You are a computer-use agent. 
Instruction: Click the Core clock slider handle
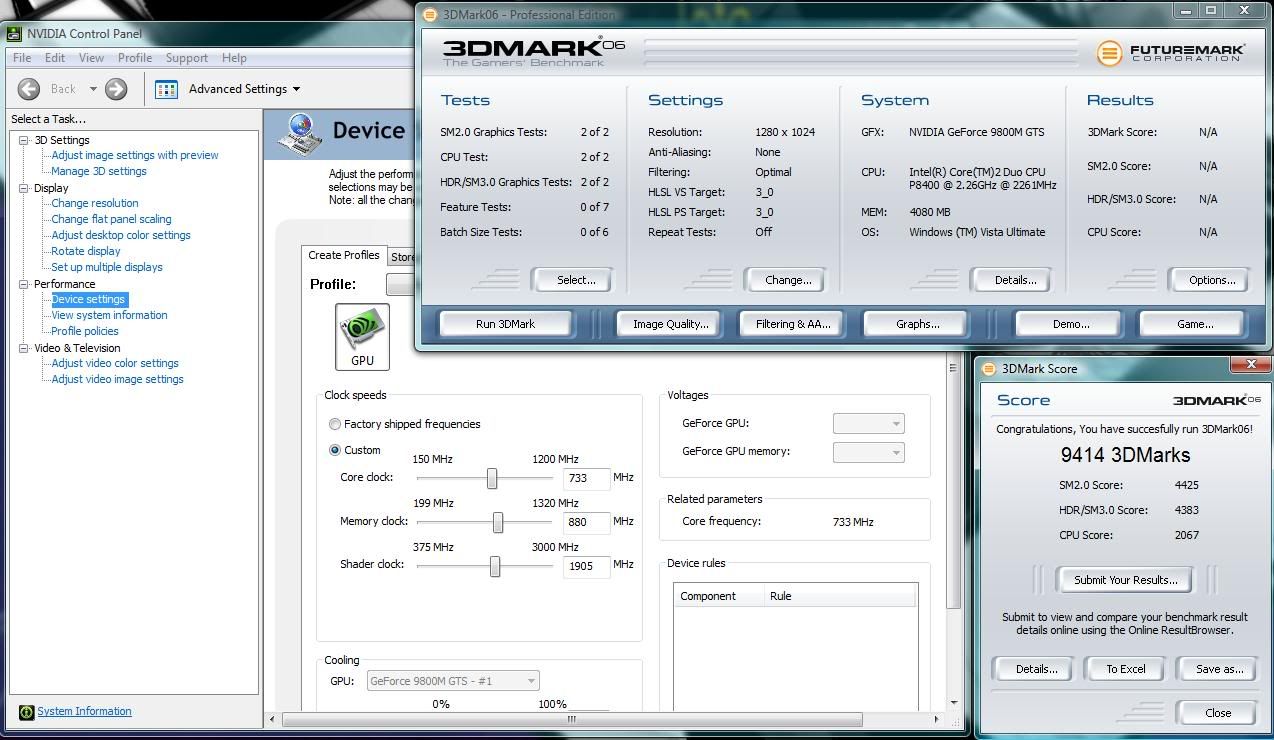pyautogui.click(x=492, y=478)
